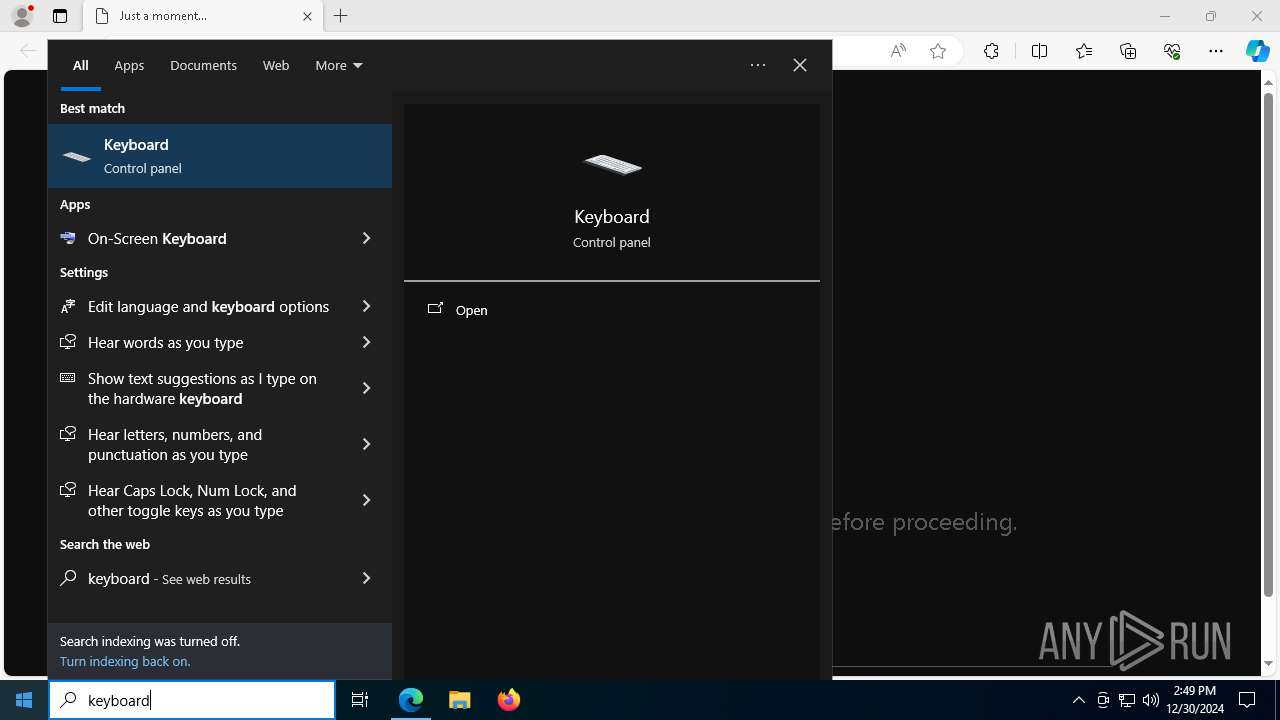Open the Windows Start button
The height and width of the screenshot is (720, 1280).
24,700
